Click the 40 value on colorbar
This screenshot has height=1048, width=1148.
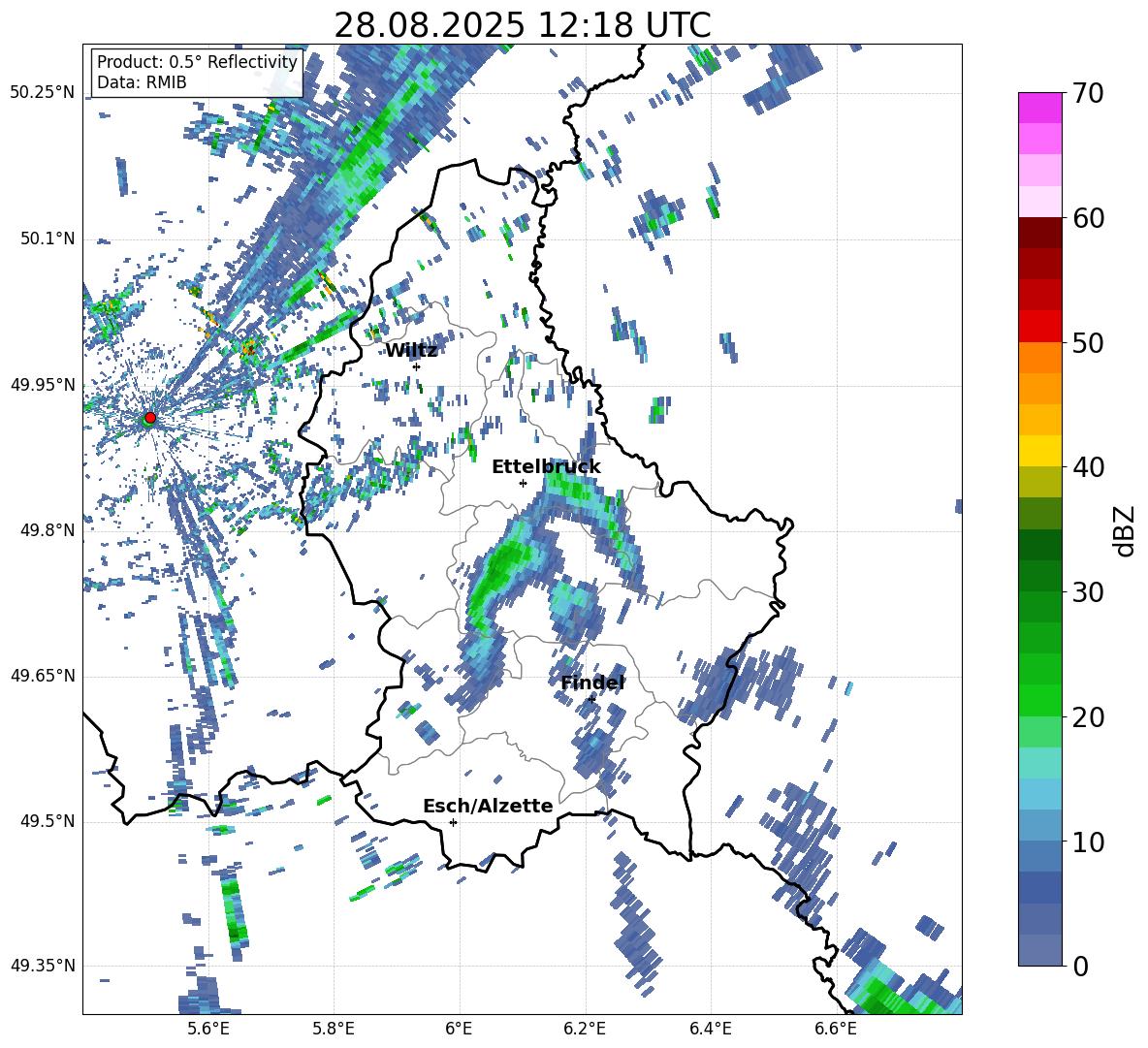pyautogui.click(x=1087, y=467)
